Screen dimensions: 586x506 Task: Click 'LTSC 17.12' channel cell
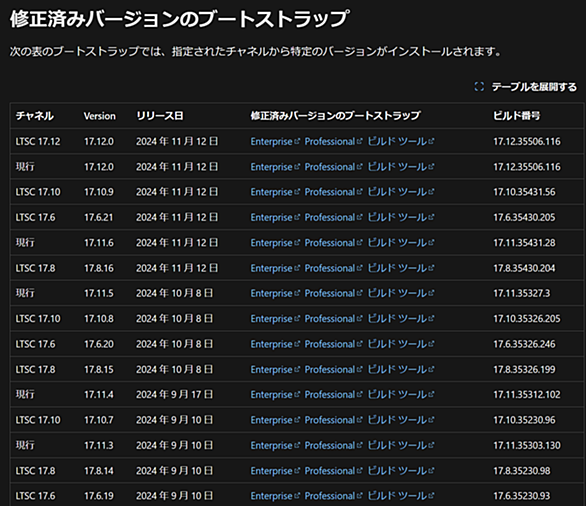(x=38, y=142)
